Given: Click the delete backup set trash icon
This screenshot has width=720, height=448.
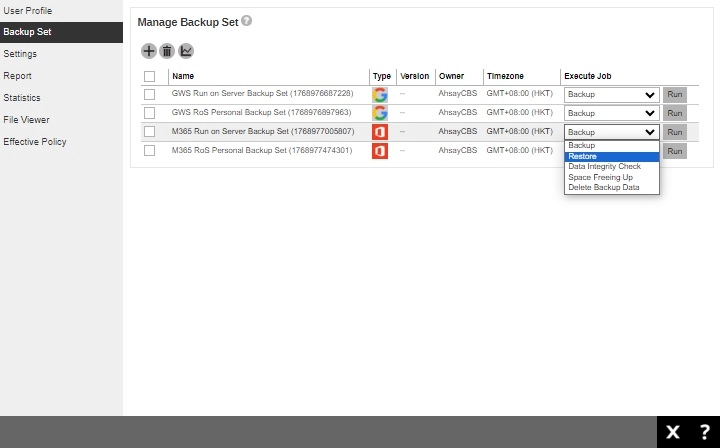Looking at the screenshot, I should (167, 51).
